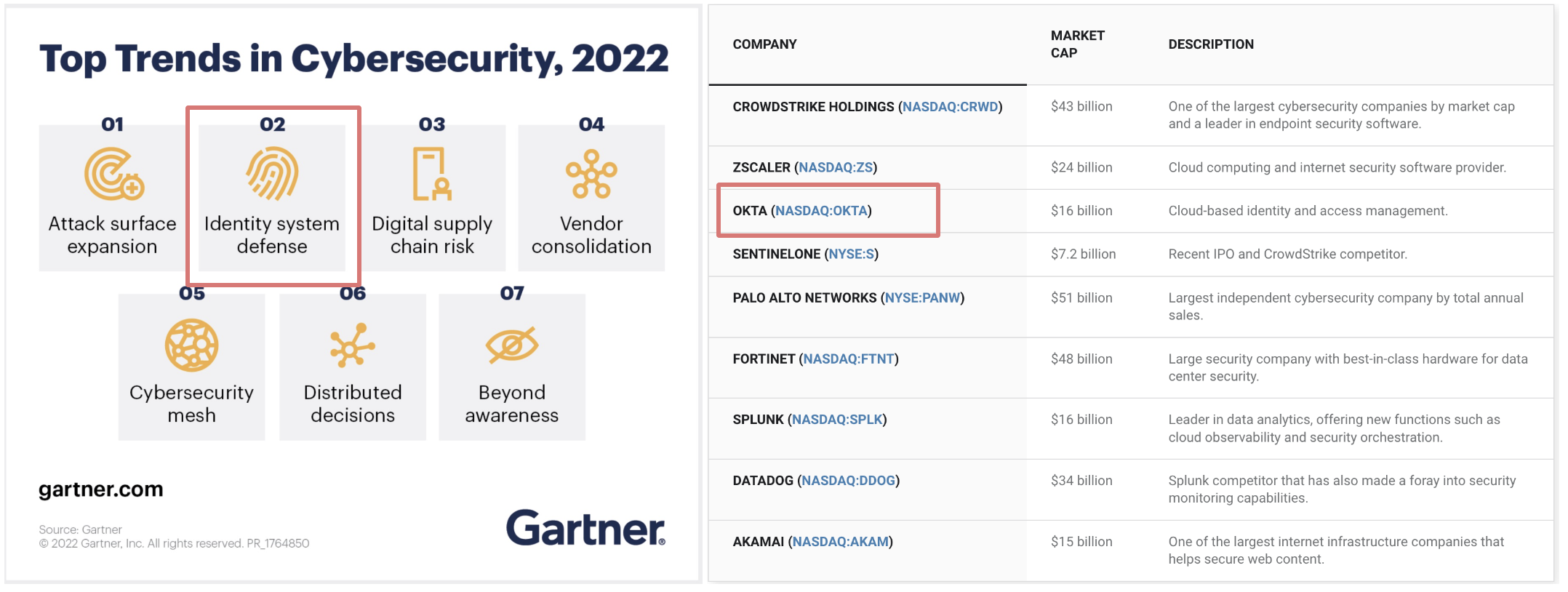Click Okta's $16 billion market cap cell

point(1081,211)
